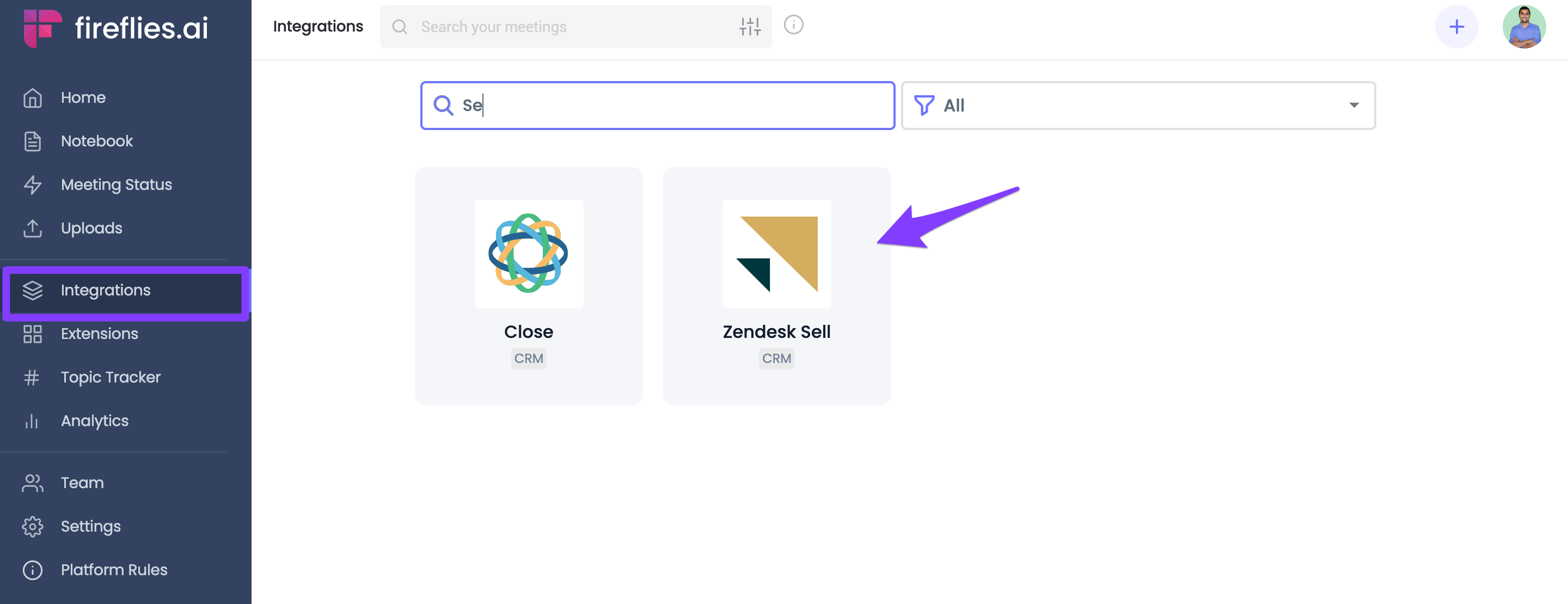Open the user profile avatar

pos(1523,27)
